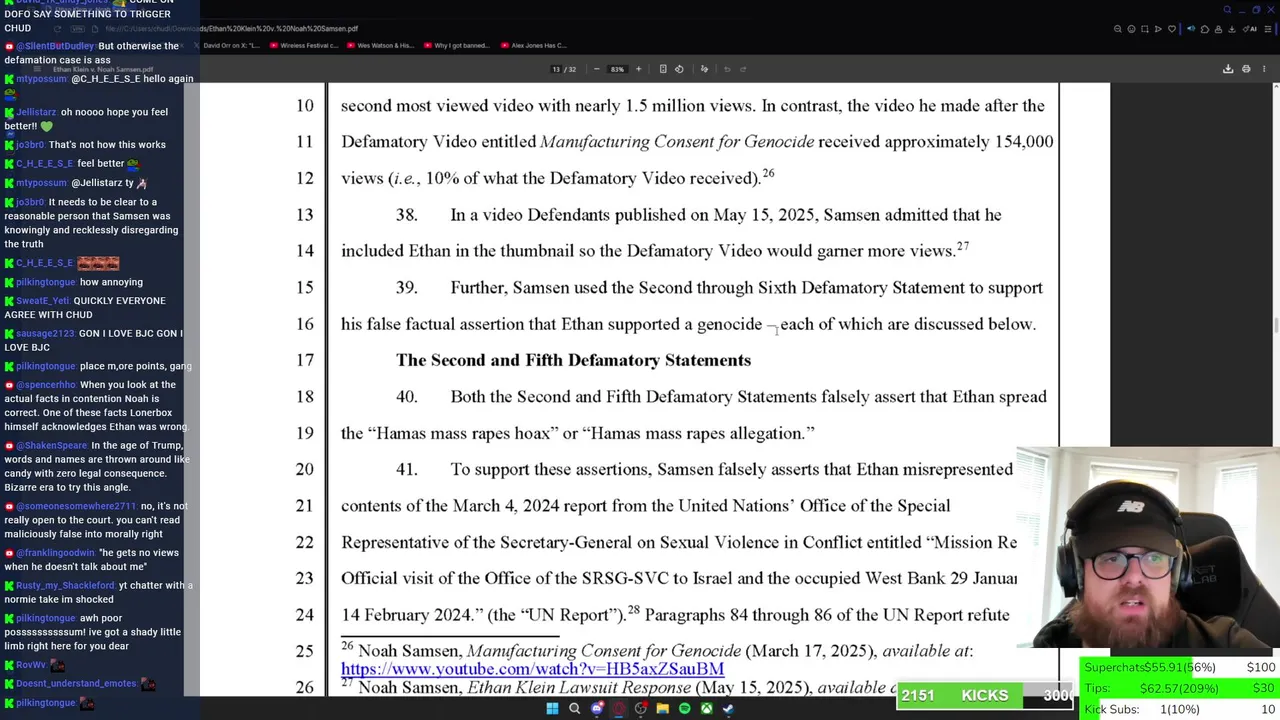Rotate the PDF document
1280x720 pixels.
(x=679, y=69)
